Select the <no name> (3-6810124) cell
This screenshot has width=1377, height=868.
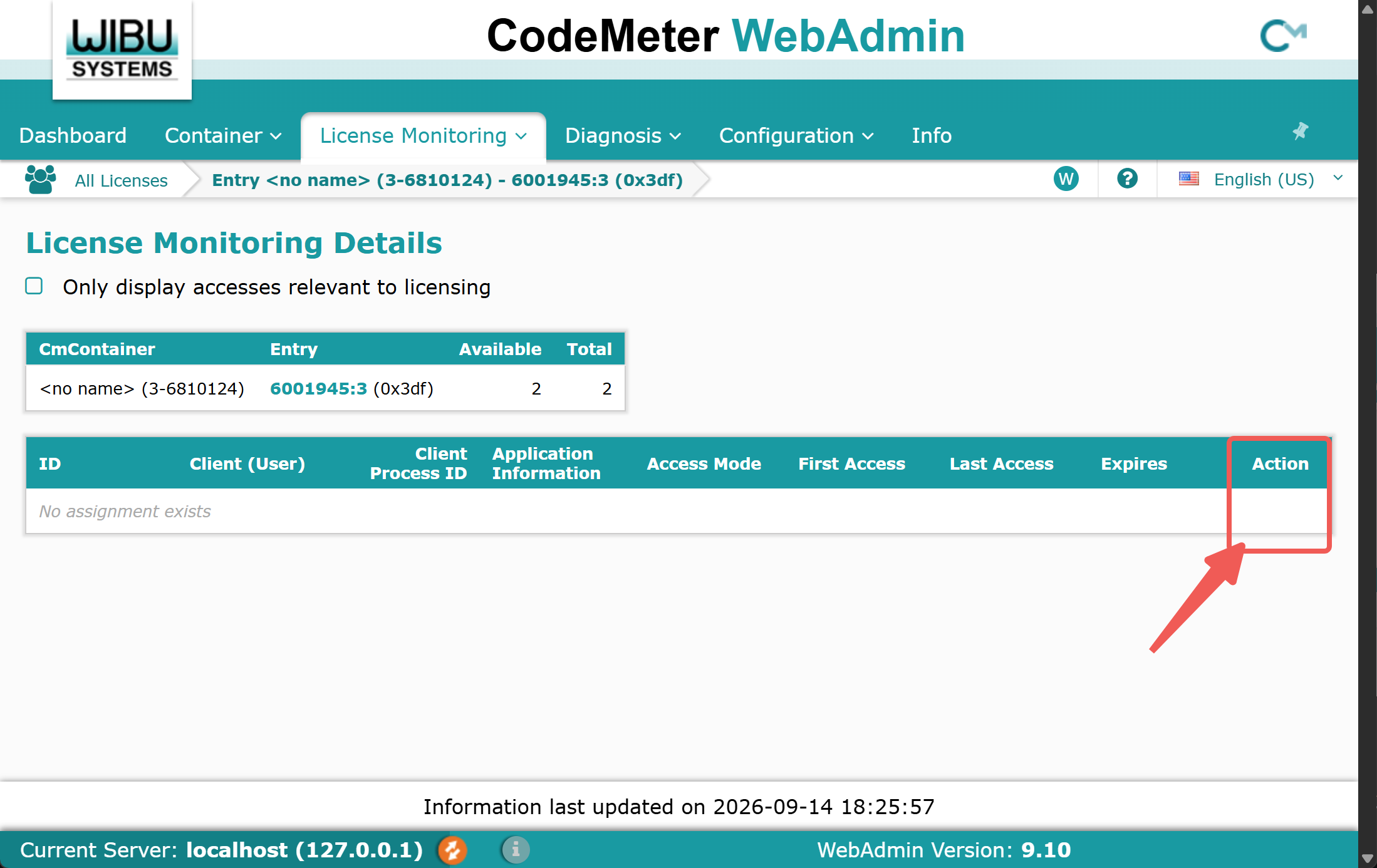coord(142,389)
